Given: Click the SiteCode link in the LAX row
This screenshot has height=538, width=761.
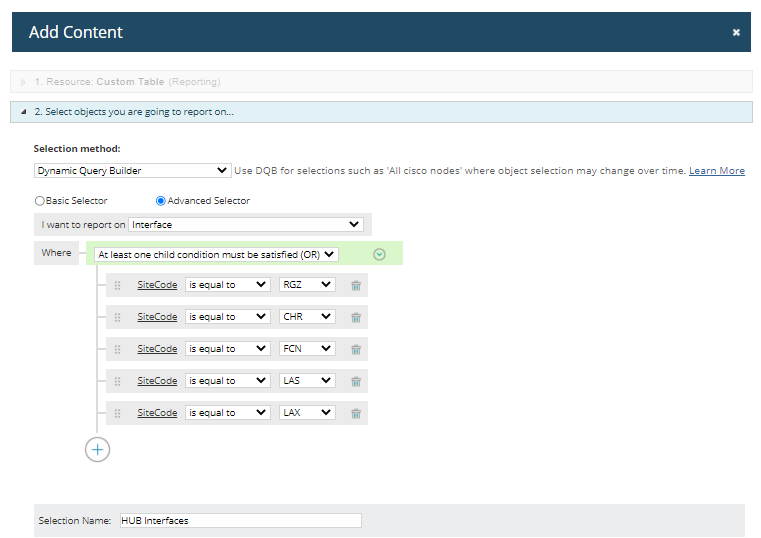Looking at the screenshot, I should coord(157,413).
